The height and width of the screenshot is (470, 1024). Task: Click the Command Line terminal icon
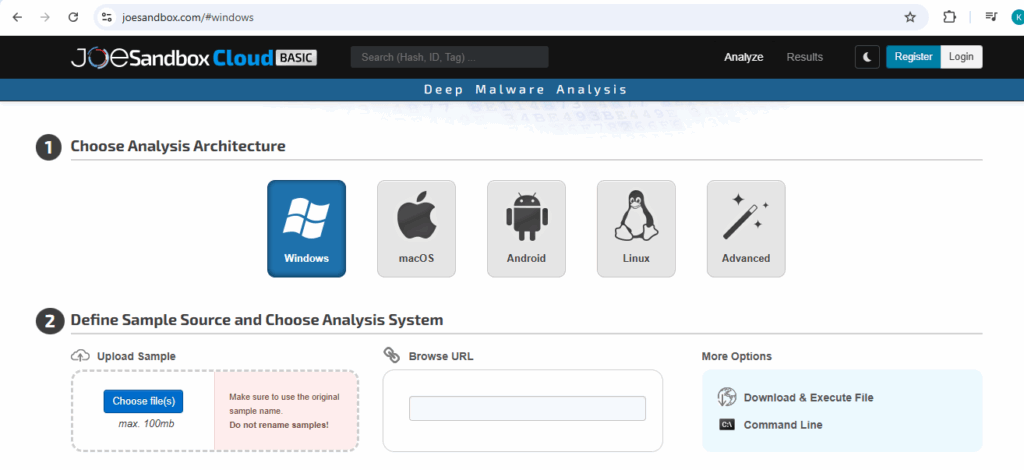pos(727,425)
